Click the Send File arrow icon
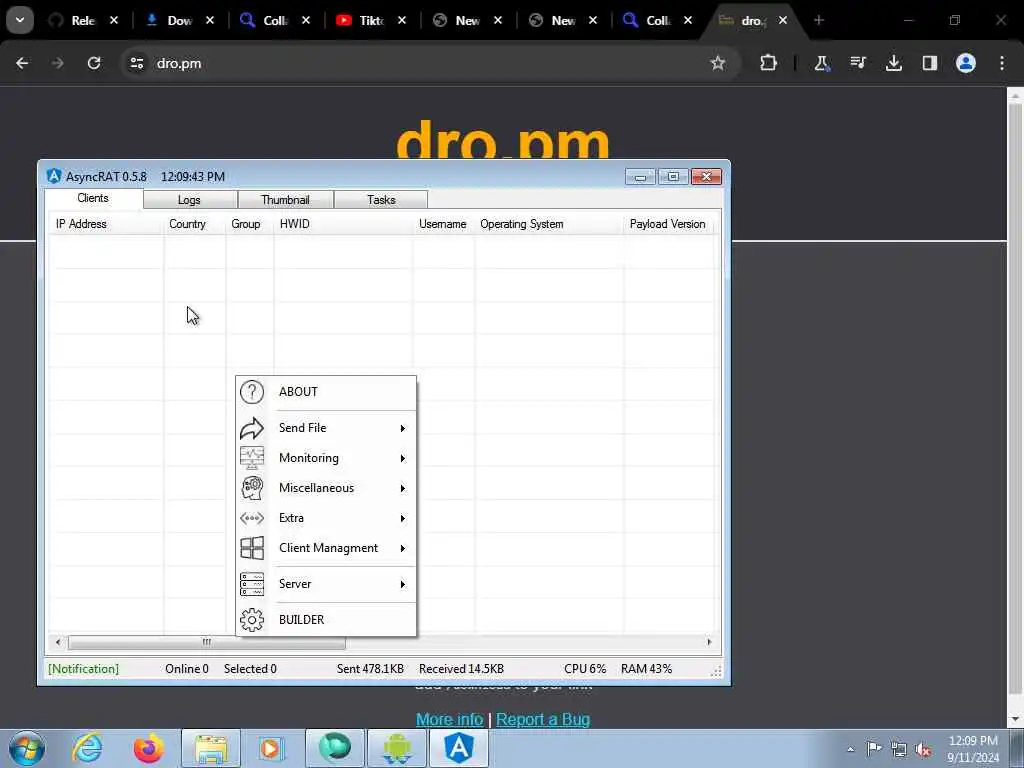The image size is (1024, 768). [251, 428]
